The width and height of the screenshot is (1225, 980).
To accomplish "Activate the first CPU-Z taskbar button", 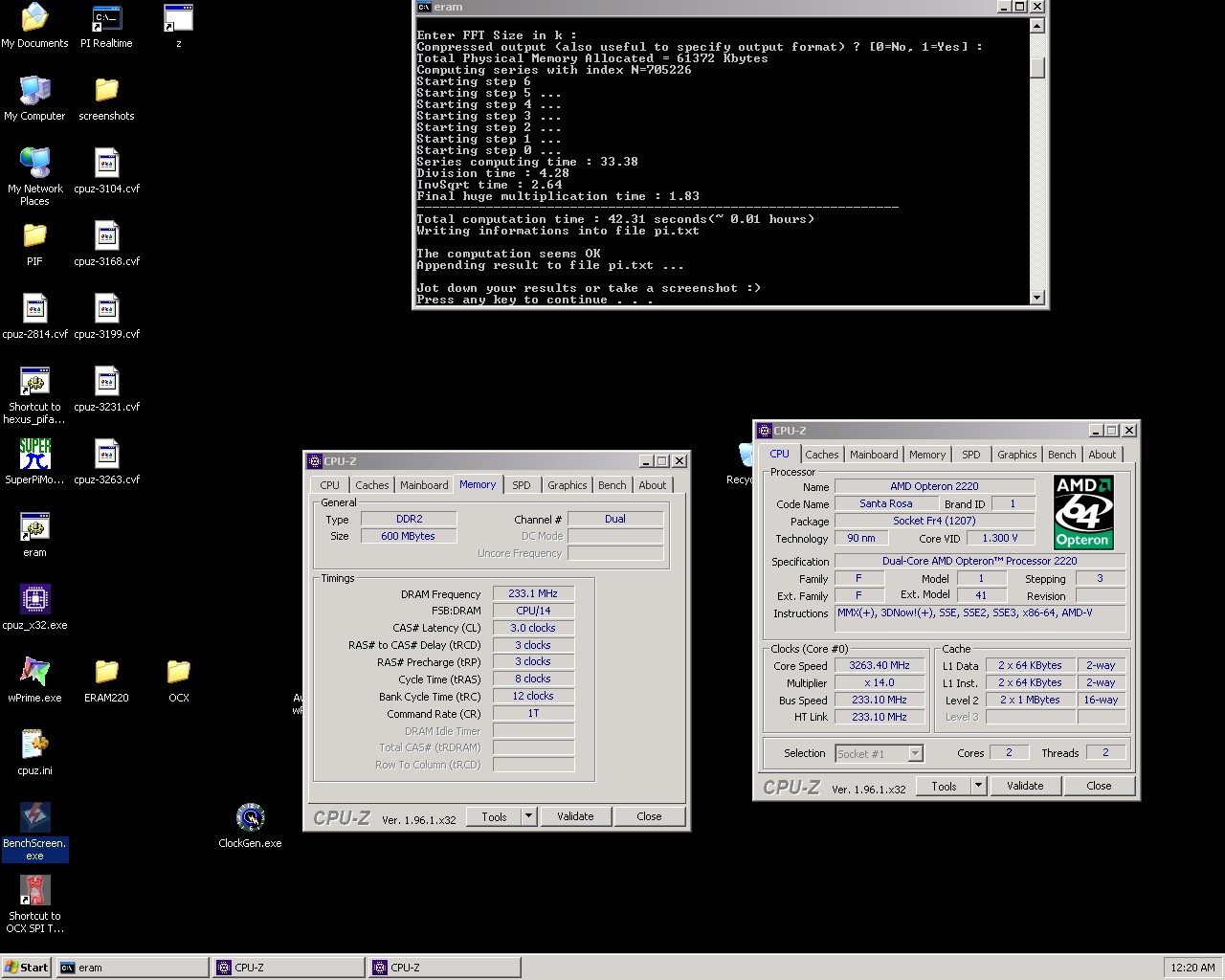I will [x=288, y=968].
